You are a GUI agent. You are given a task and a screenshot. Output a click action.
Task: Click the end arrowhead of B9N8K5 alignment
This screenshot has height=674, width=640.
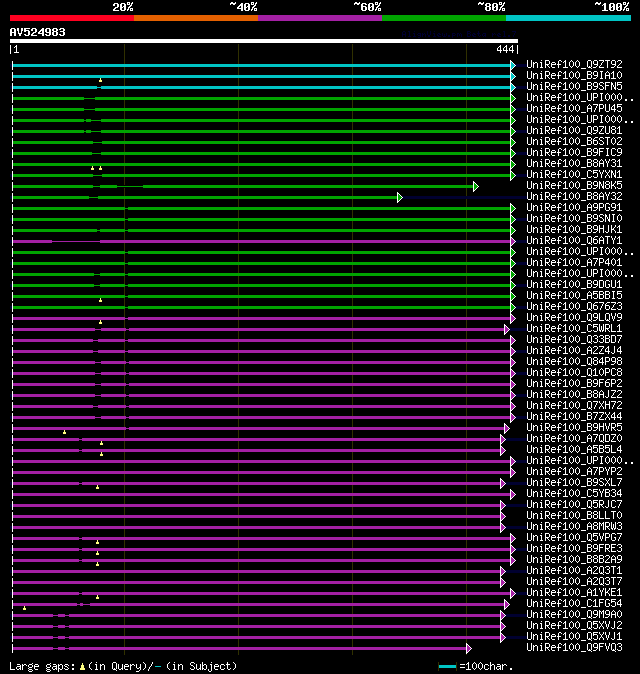(x=476, y=187)
